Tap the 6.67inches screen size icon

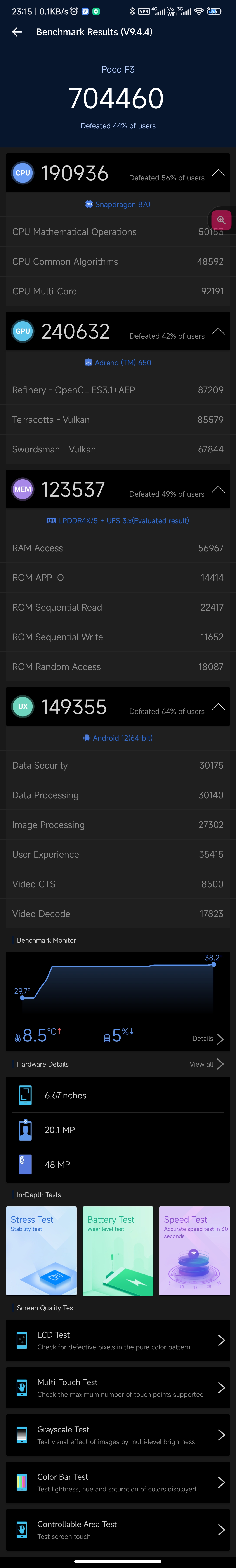pyautogui.click(x=25, y=1095)
